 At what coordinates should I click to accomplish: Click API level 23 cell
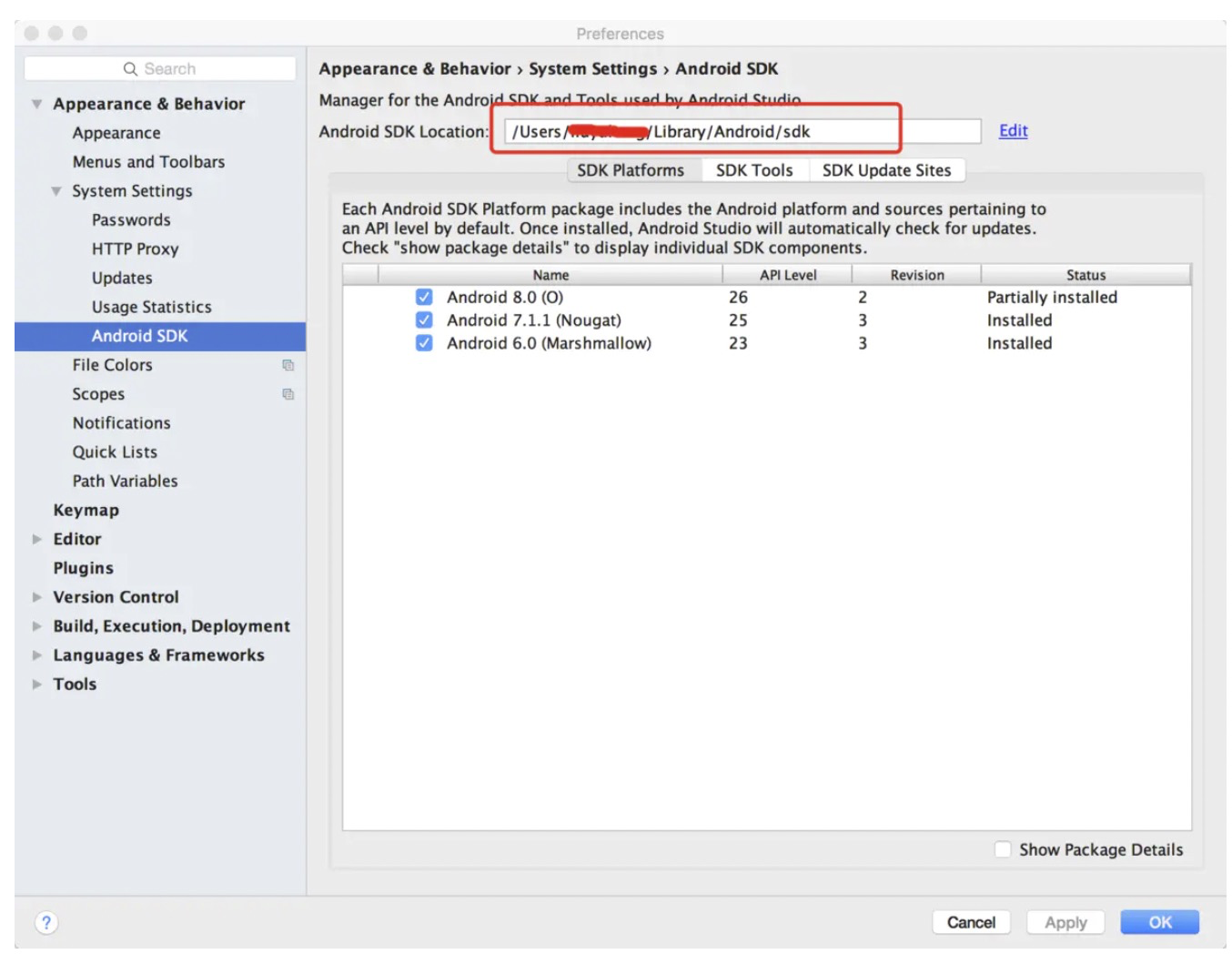738,343
